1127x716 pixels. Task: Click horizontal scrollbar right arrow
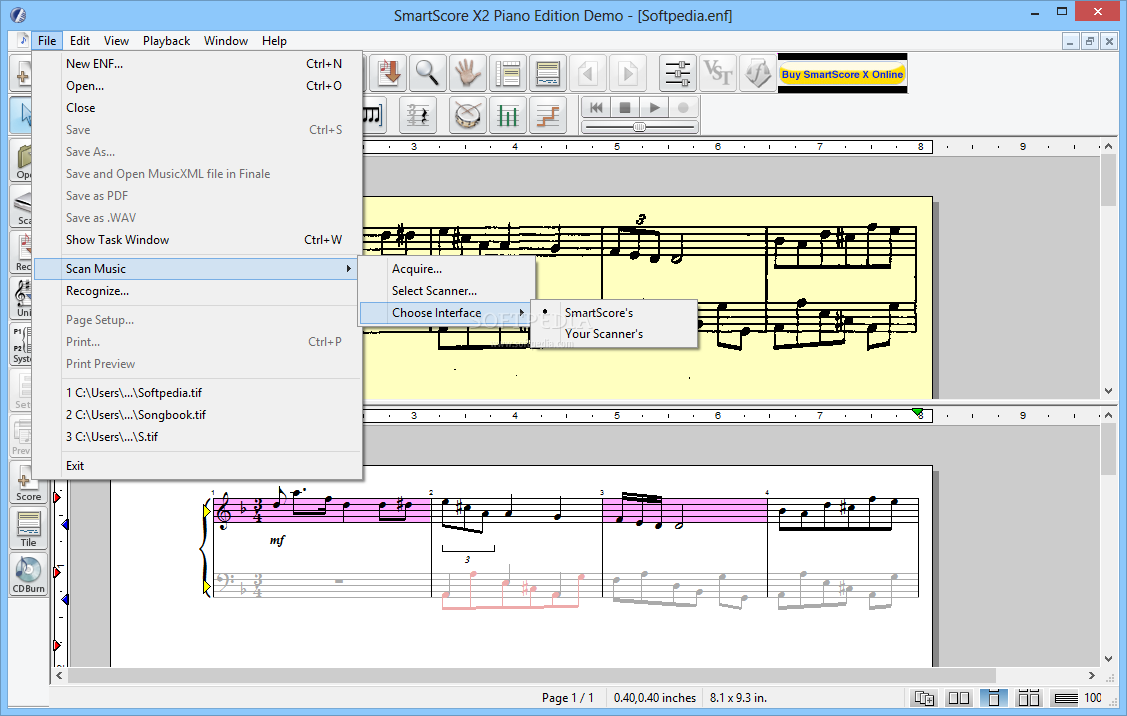(x=1091, y=676)
